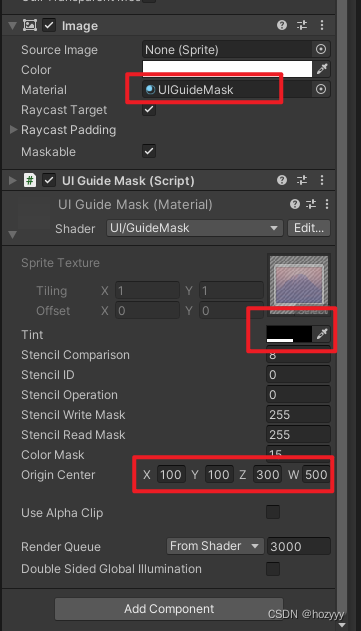Screen dimensions: 361x631
Task: Click the 'Material' property label
Action: click(x=44, y=89)
